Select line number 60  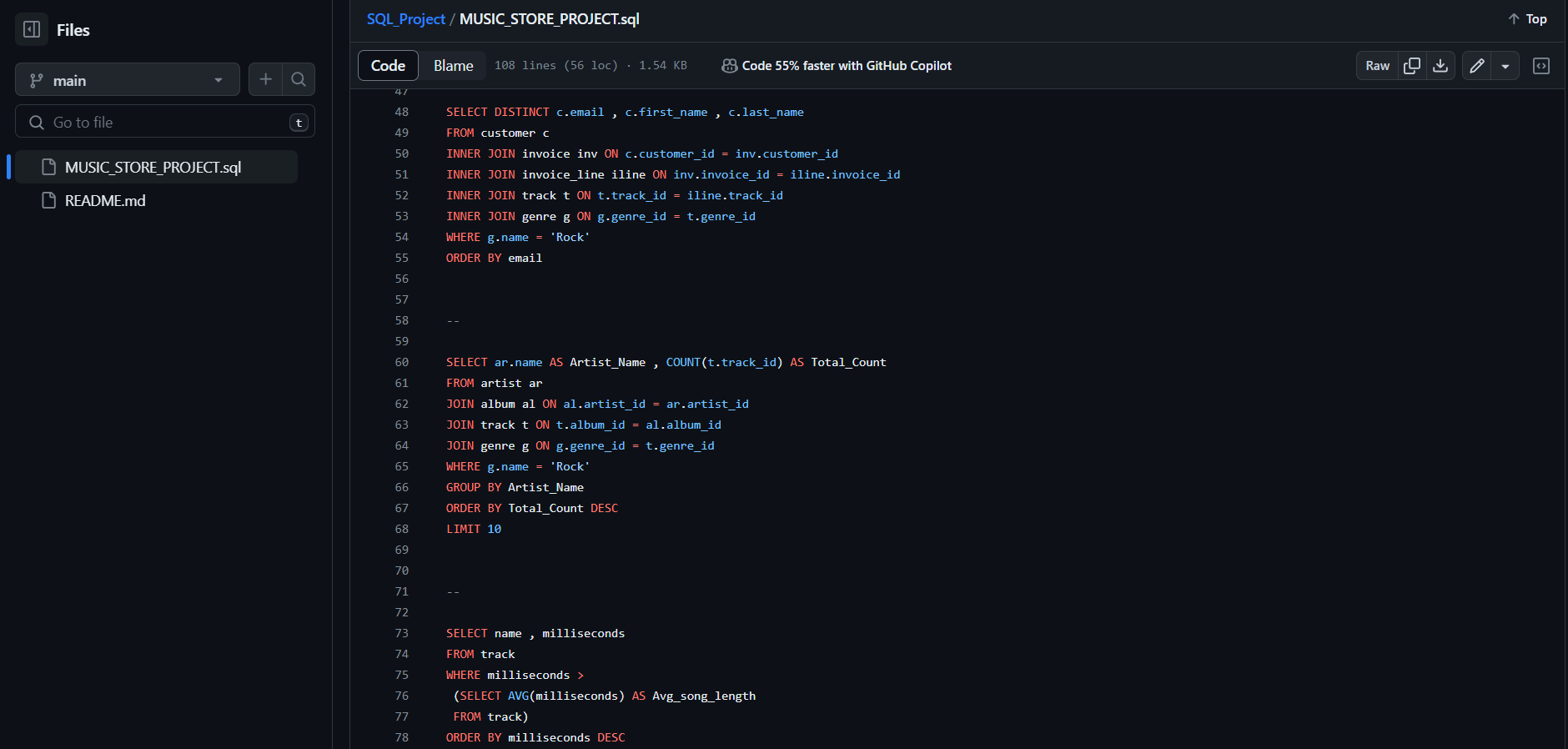[401, 362]
